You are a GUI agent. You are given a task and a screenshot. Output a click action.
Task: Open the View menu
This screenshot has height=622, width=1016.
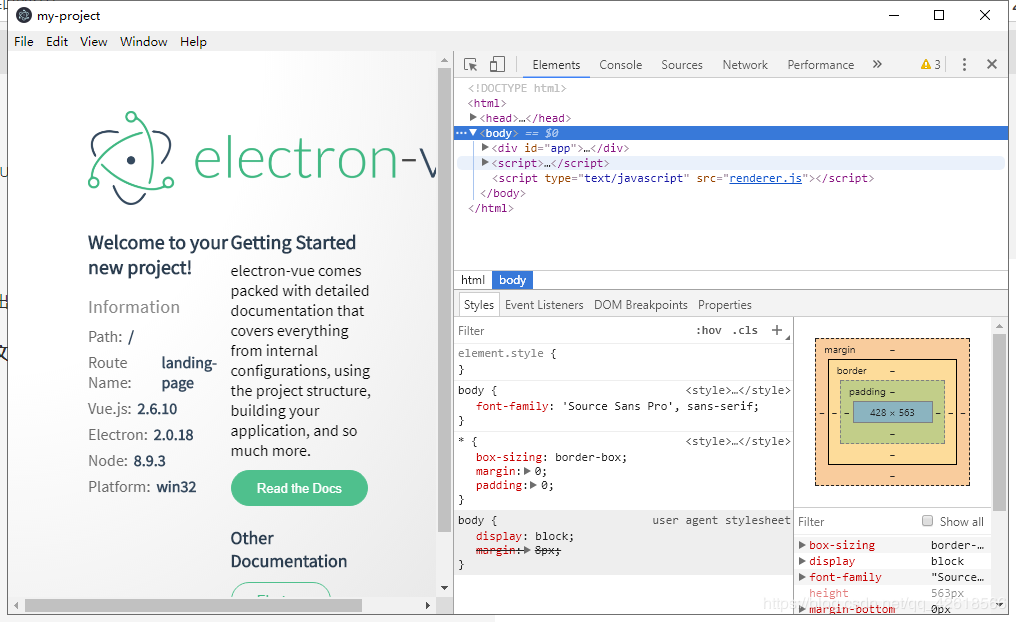pyautogui.click(x=93, y=41)
